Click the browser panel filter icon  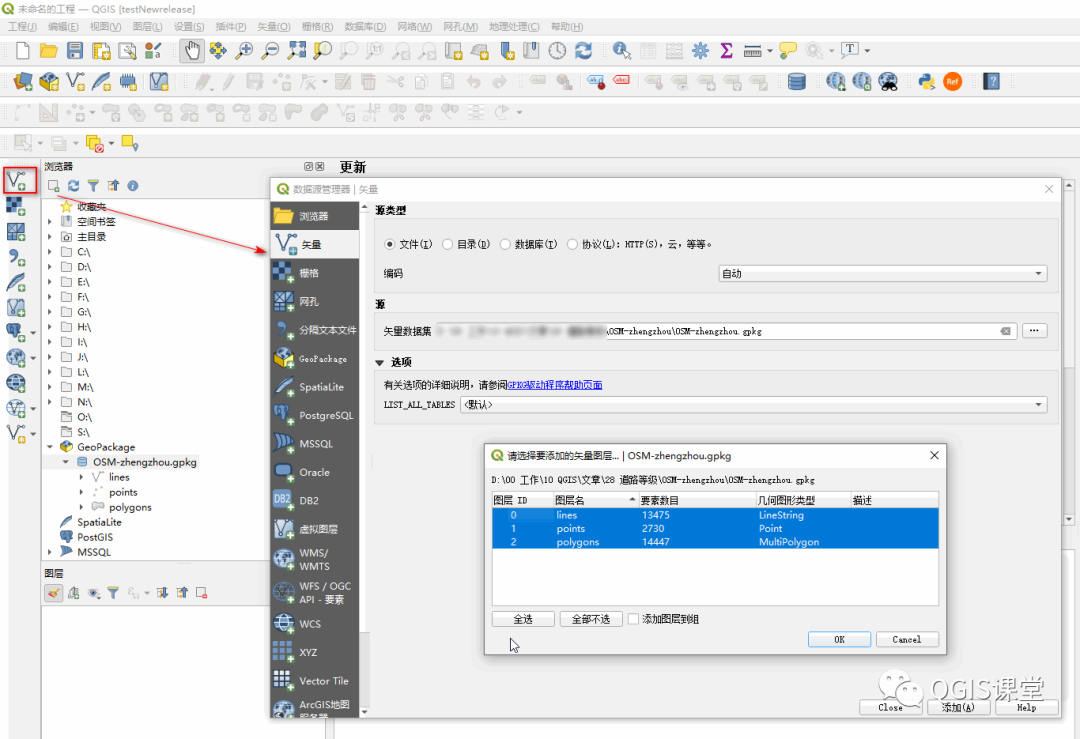(x=93, y=186)
